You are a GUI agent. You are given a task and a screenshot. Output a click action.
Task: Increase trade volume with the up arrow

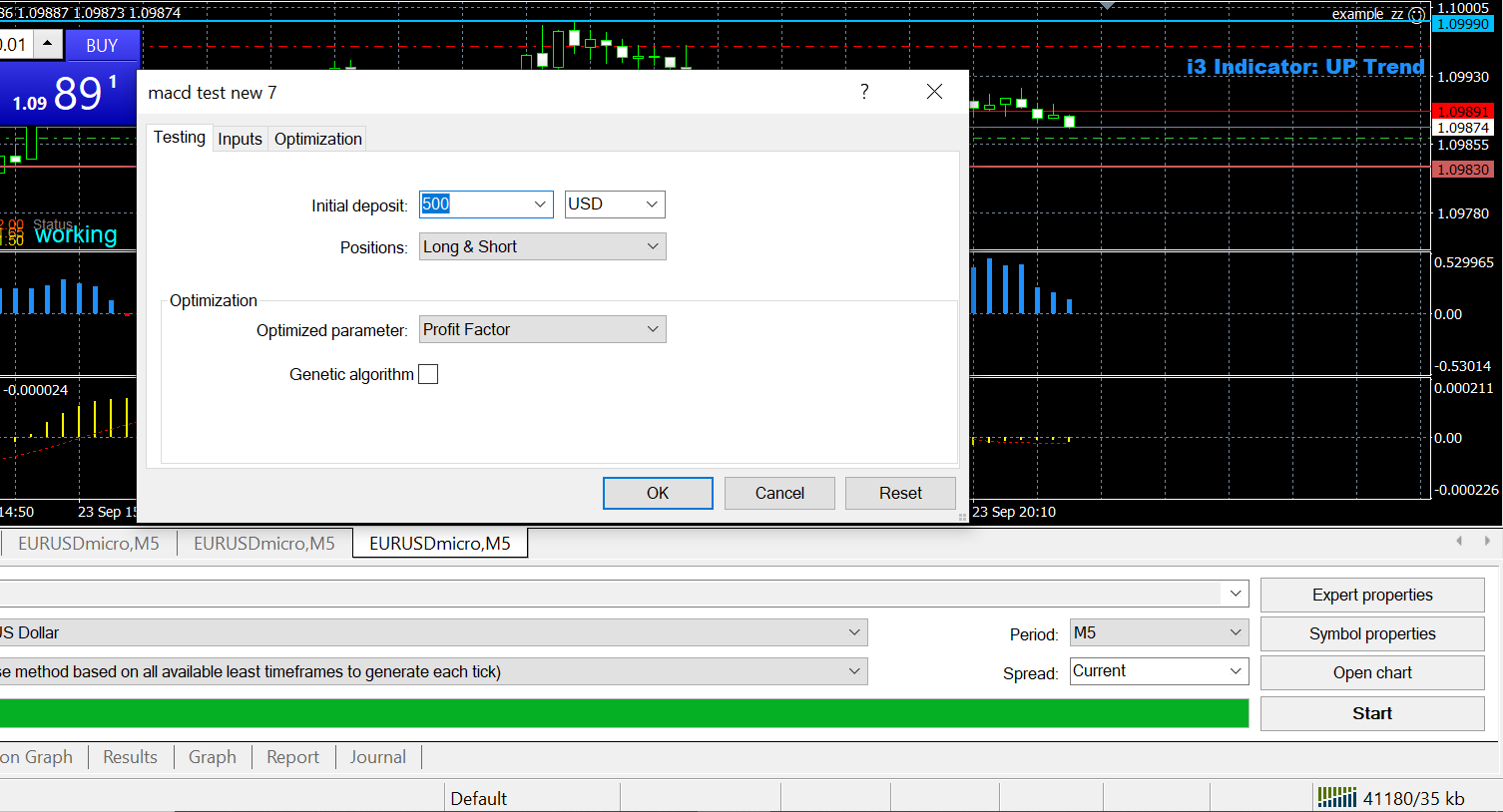[48, 45]
